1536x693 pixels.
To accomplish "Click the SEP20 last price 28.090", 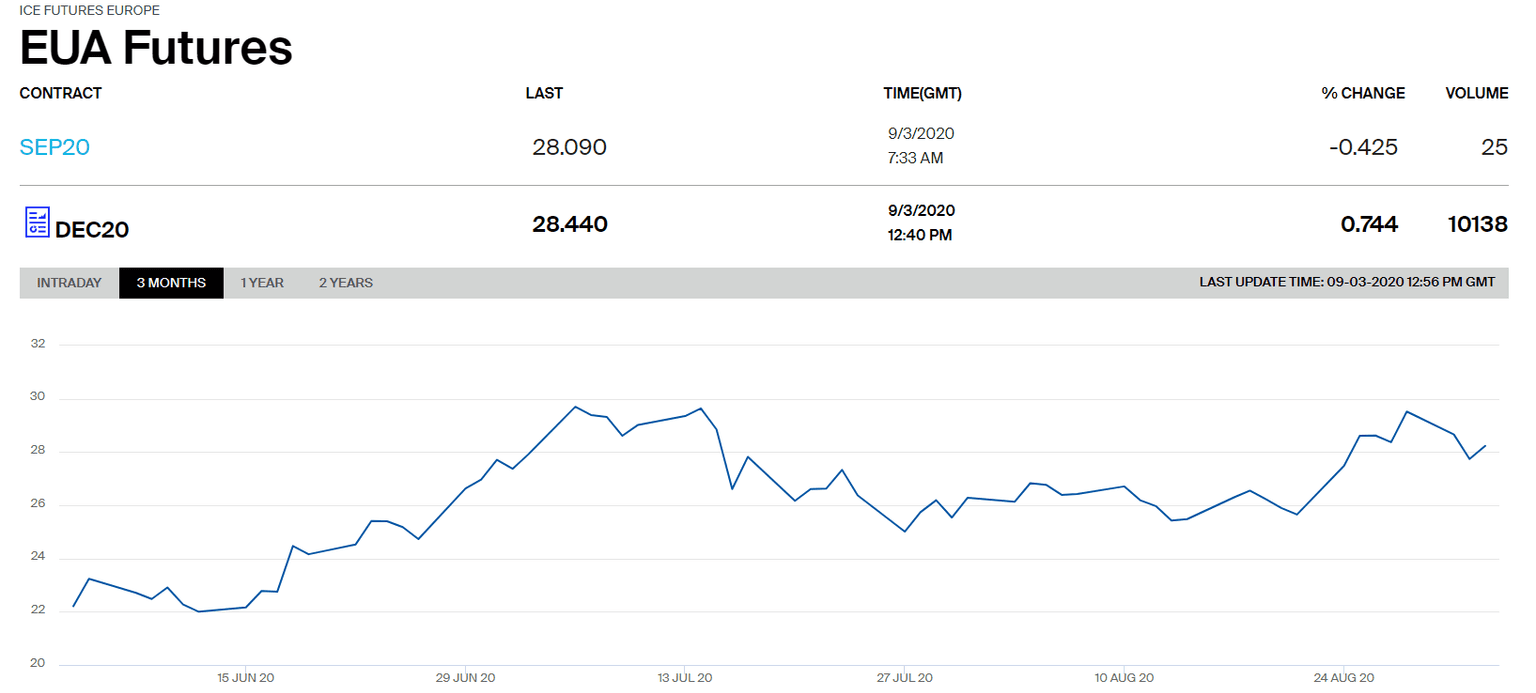I will tap(569, 148).
